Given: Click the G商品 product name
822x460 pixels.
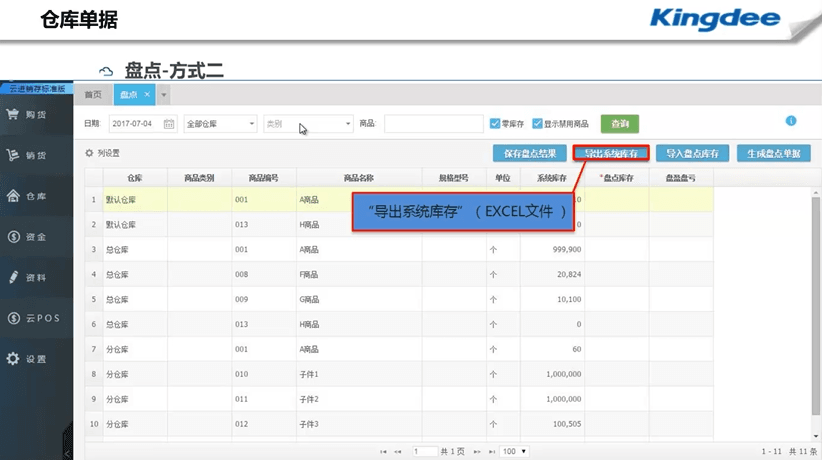Looking at the screenshot, I should pyautogui.click(x=309, y=299).
